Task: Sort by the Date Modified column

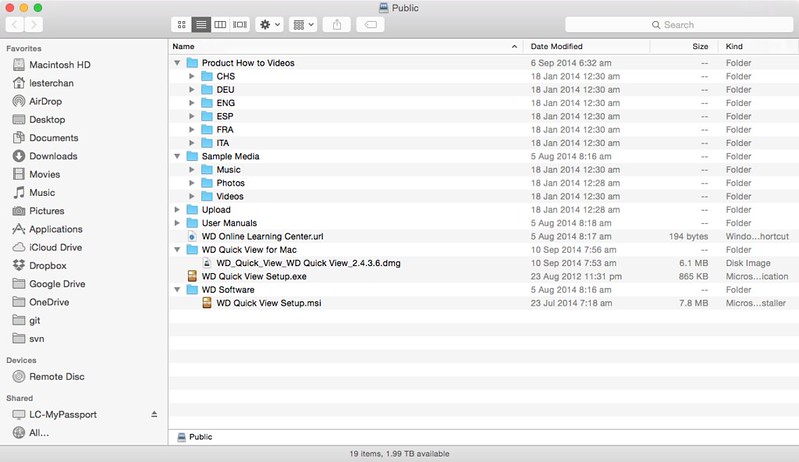Action: [x=585, y=46]
